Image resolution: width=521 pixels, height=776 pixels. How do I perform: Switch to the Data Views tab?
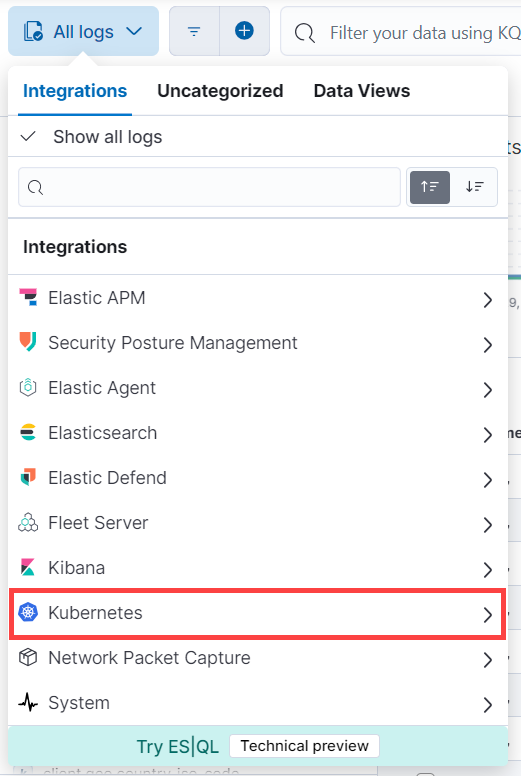tap(362, 92)
